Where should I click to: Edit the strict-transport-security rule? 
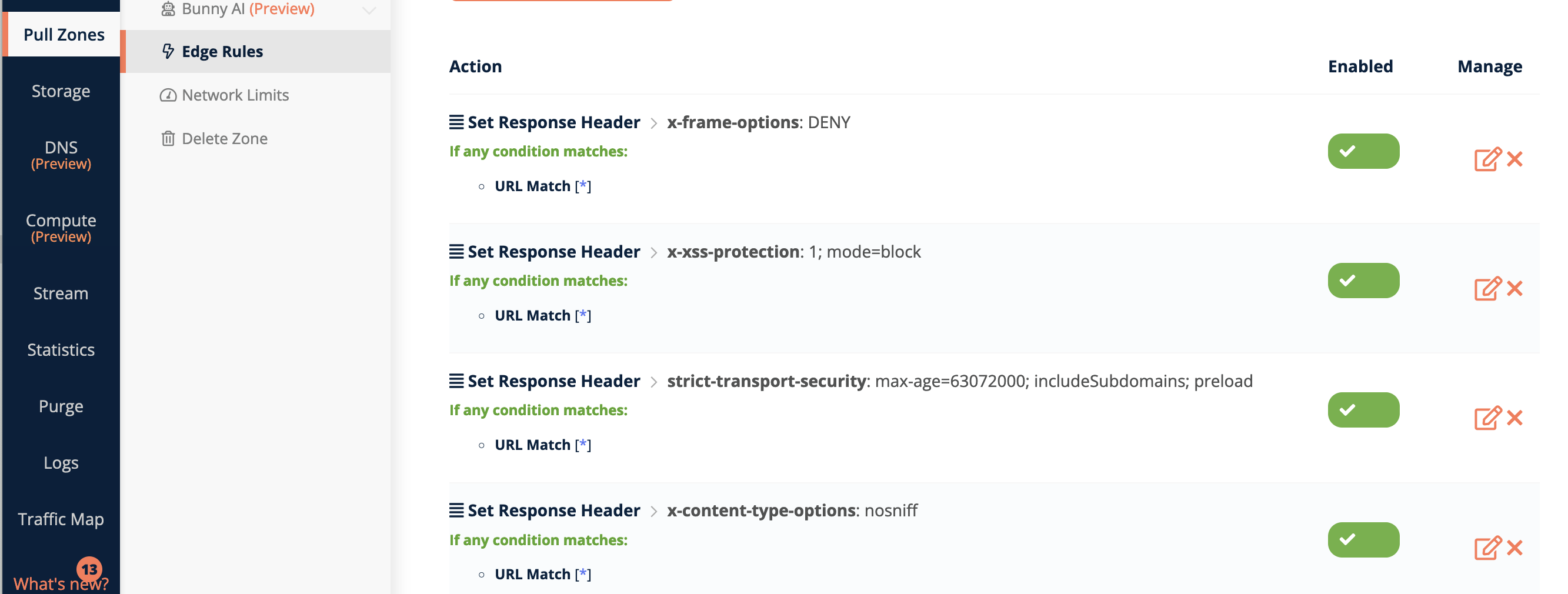pyautogui.click(x=1486, y=418)
